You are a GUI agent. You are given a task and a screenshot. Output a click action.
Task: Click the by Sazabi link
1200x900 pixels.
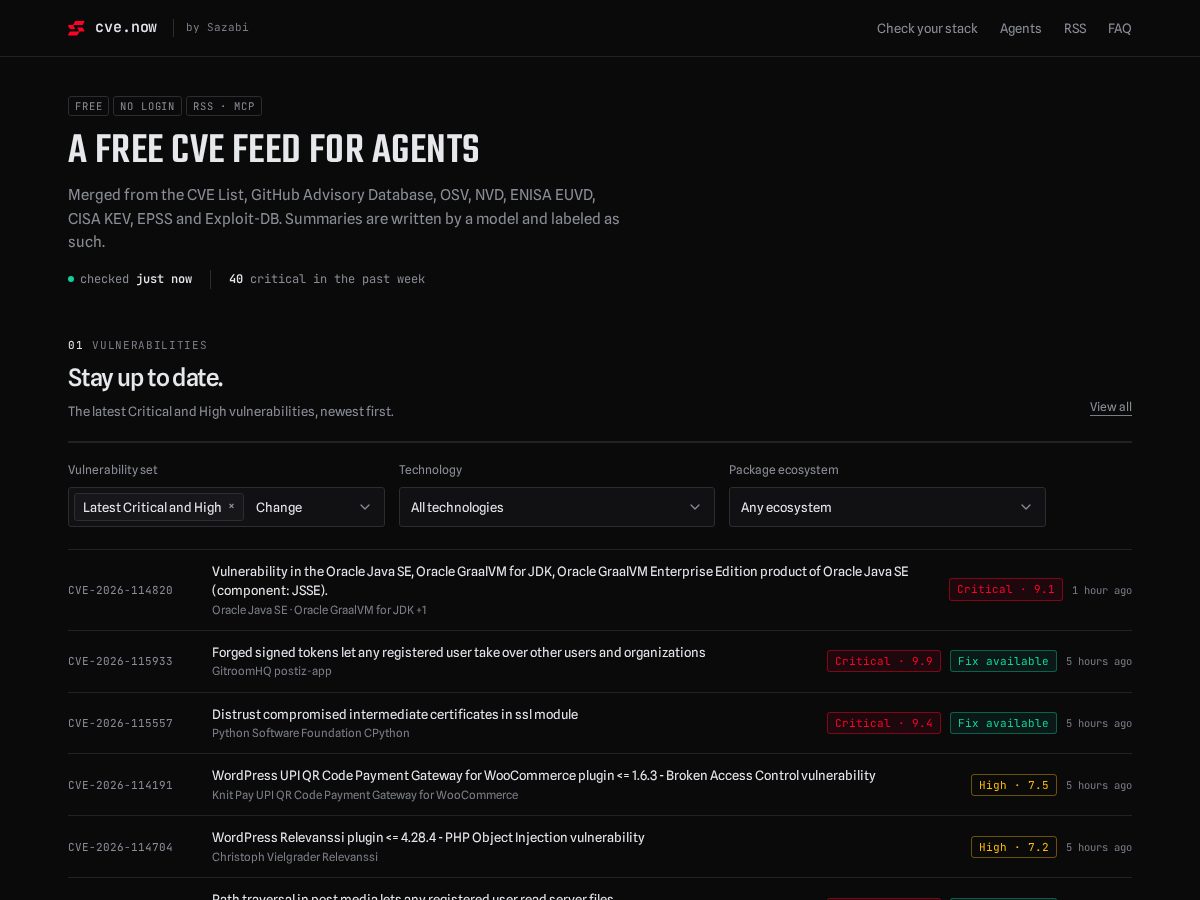click(217, 28)
